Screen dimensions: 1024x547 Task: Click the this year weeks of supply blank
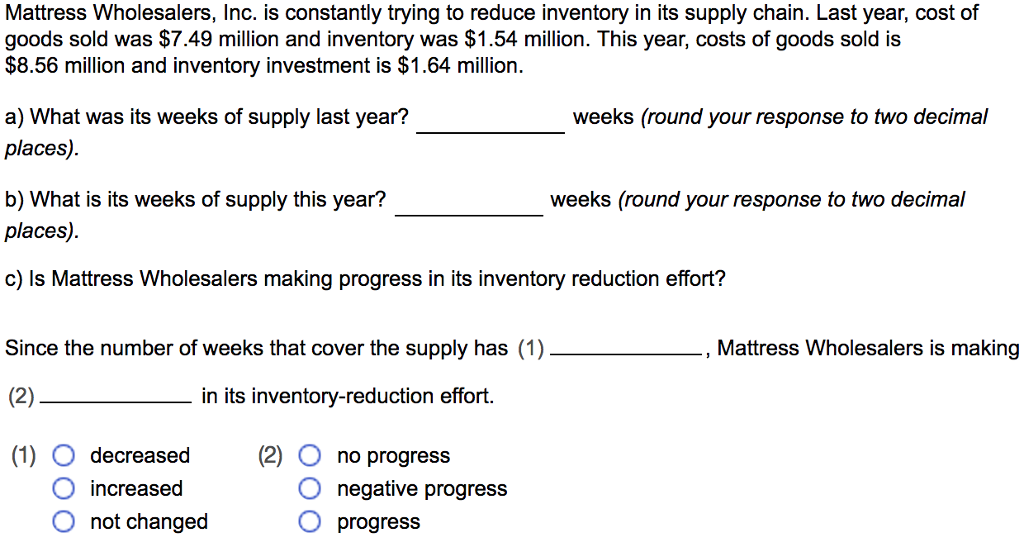469,203
